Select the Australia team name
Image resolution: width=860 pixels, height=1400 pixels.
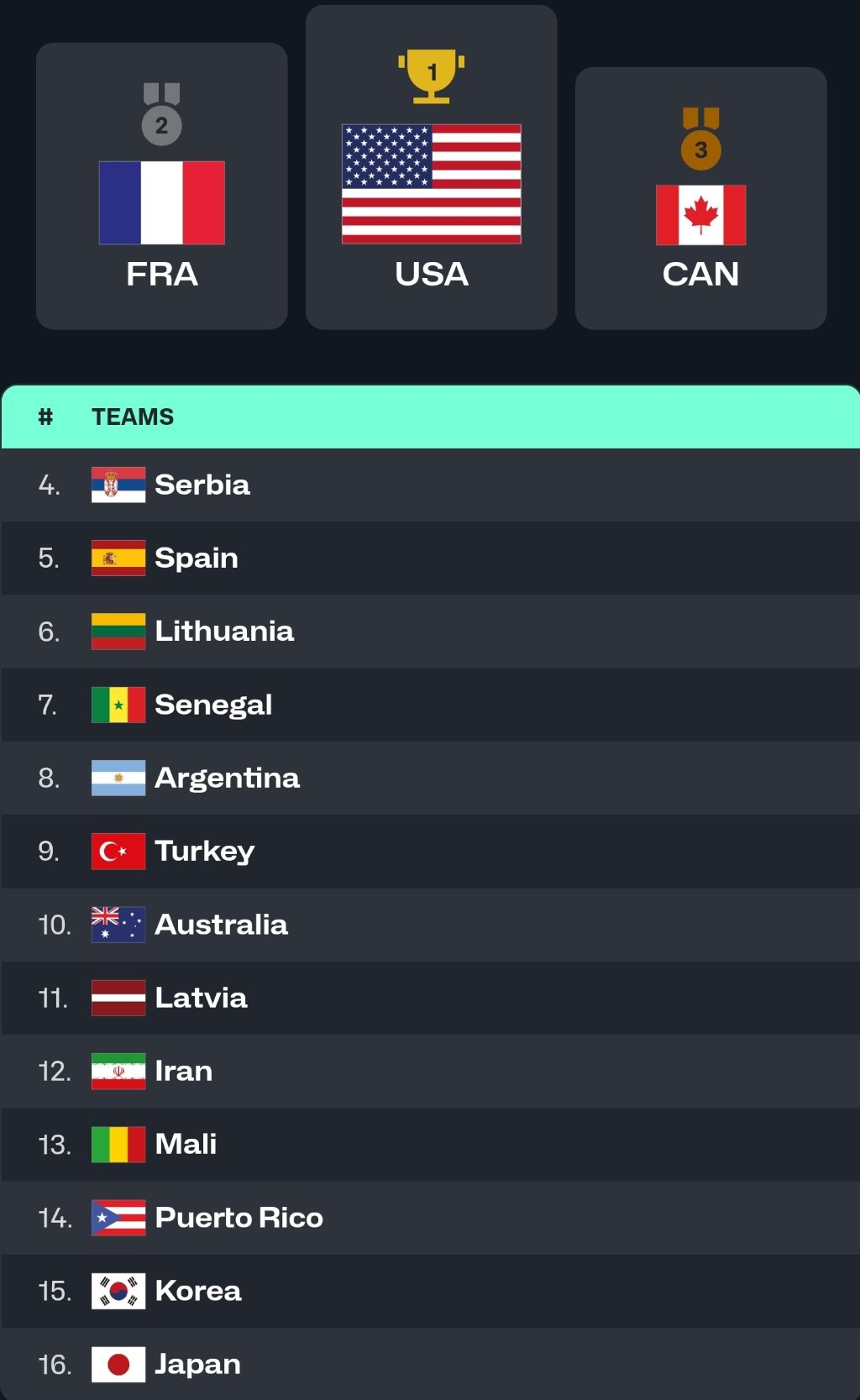221,925
